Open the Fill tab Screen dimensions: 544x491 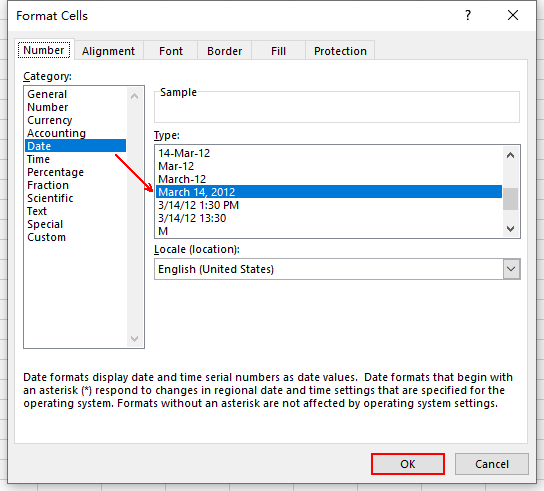pos(278,51)
